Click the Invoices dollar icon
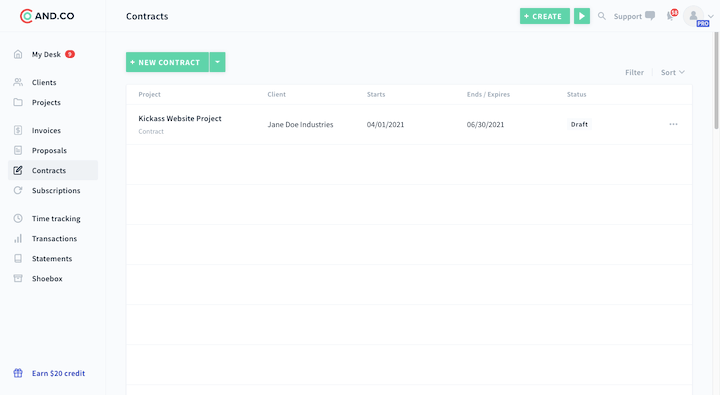720x395 pixels. point(18,130)
